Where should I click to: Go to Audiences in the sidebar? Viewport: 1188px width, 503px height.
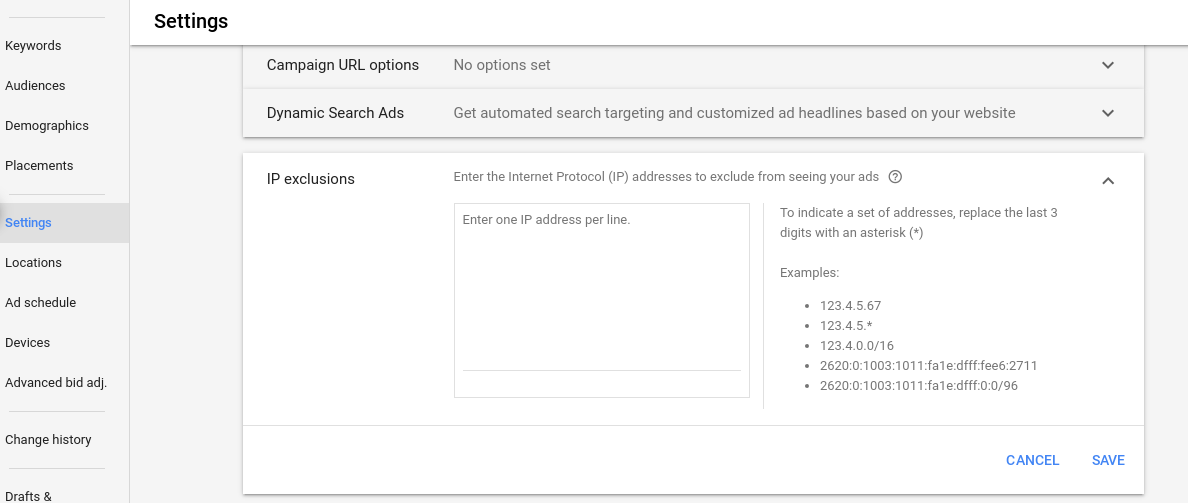tap(35, 86)
